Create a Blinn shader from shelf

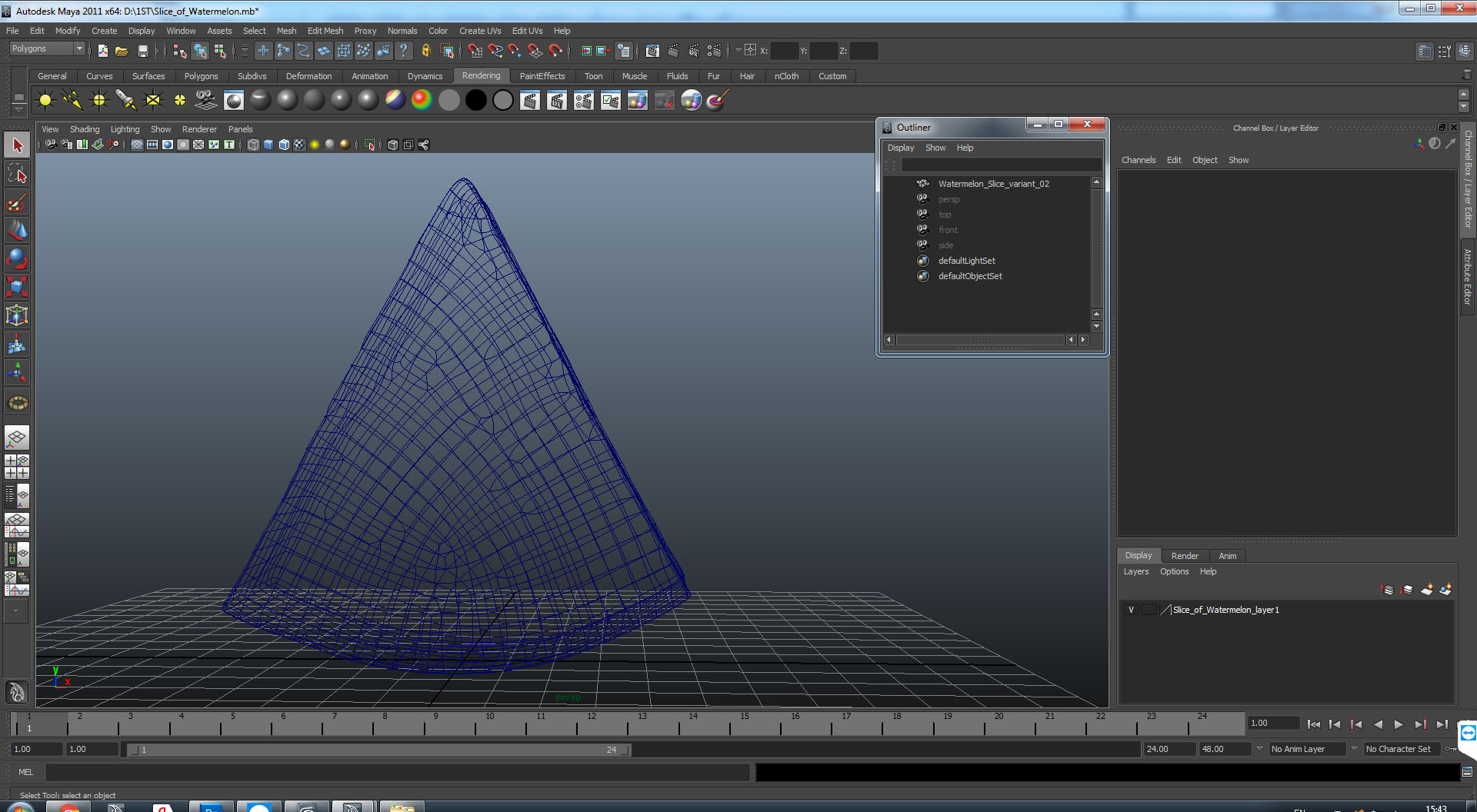click(x=288, y=100)
